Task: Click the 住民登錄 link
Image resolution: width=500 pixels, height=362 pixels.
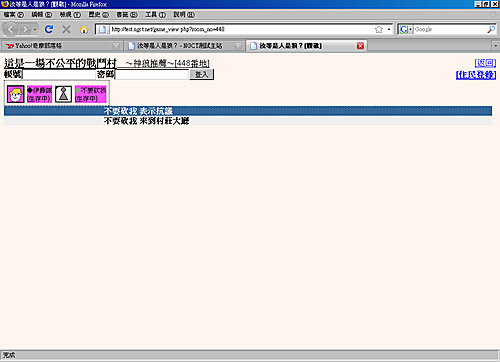Action: click(476, 75)
